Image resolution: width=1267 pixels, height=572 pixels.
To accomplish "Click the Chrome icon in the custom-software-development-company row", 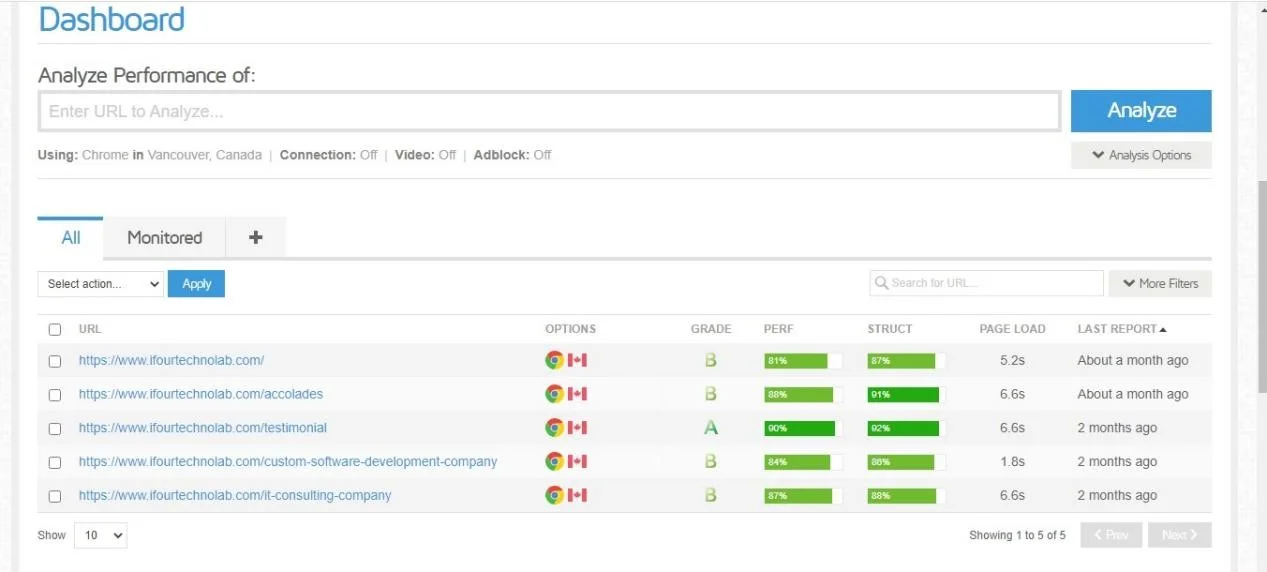I will point(554,461).
